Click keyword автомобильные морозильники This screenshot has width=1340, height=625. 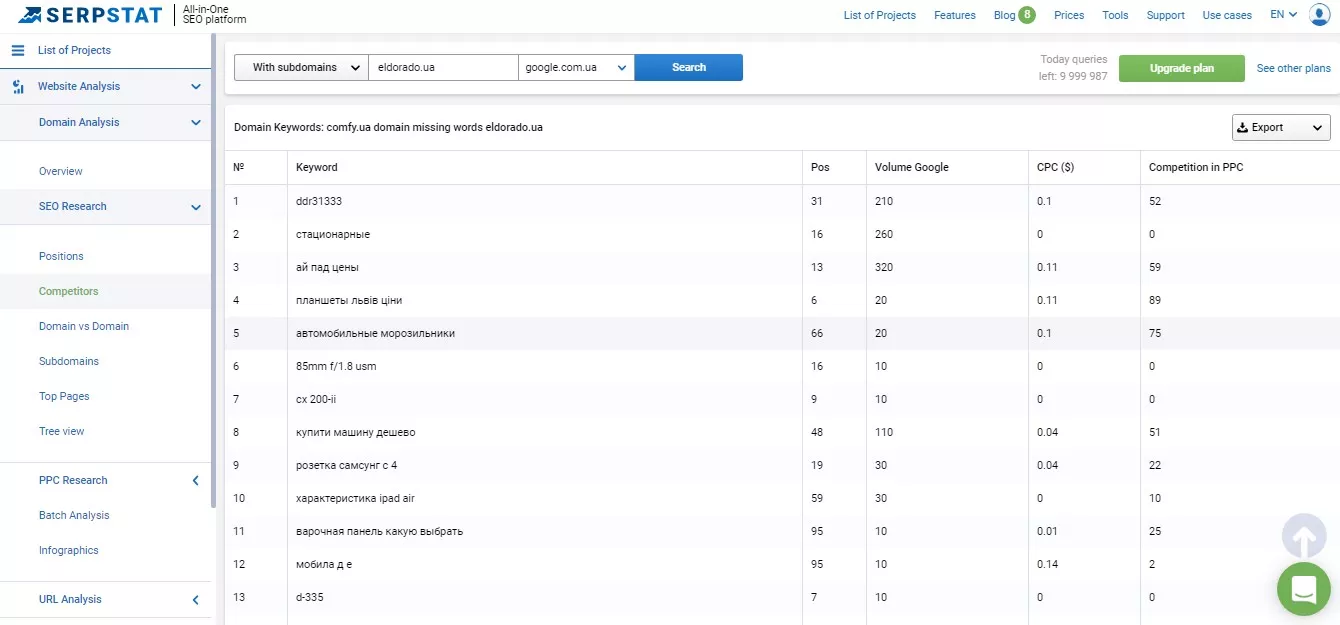pyautogui.click(x=375, y=333)
